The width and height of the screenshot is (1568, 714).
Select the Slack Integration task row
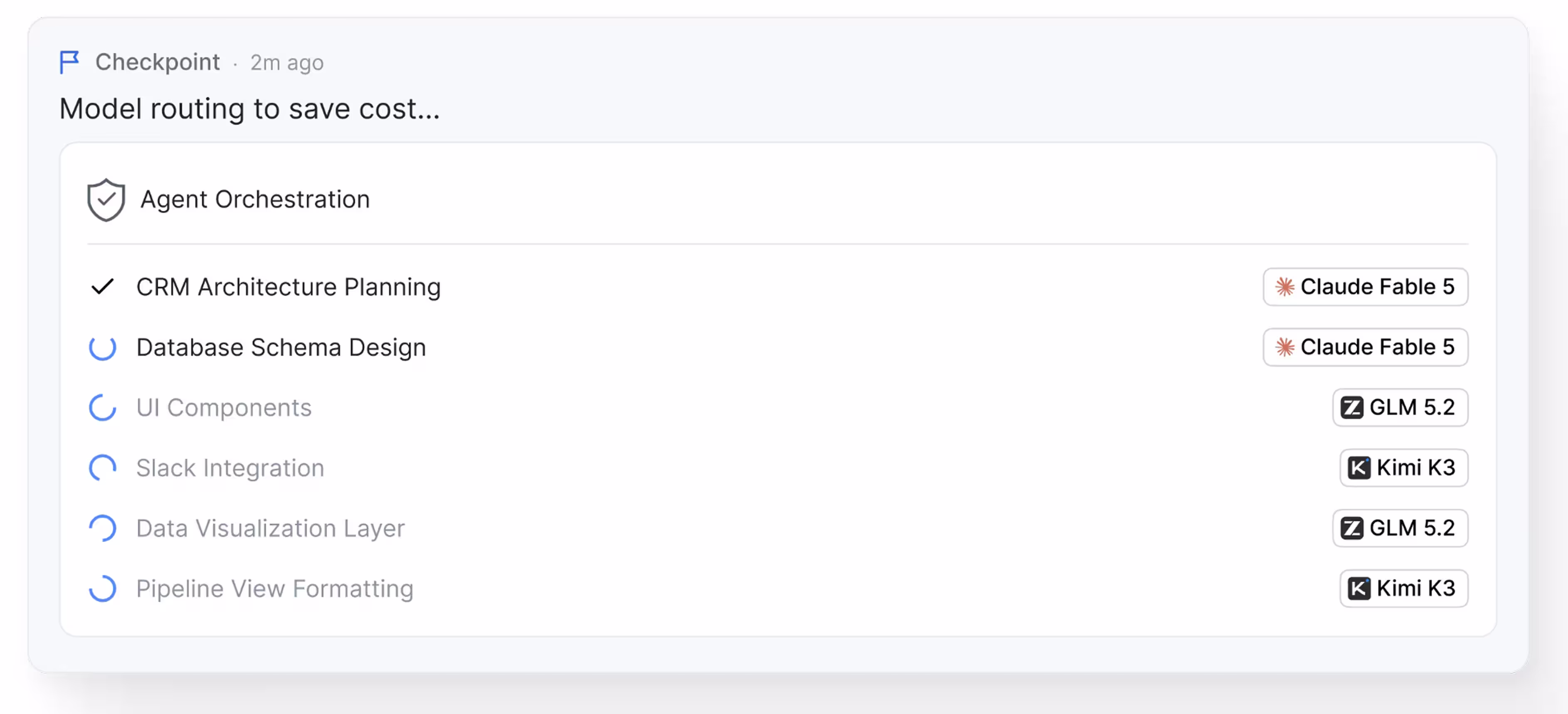click(x=778, y=468)
